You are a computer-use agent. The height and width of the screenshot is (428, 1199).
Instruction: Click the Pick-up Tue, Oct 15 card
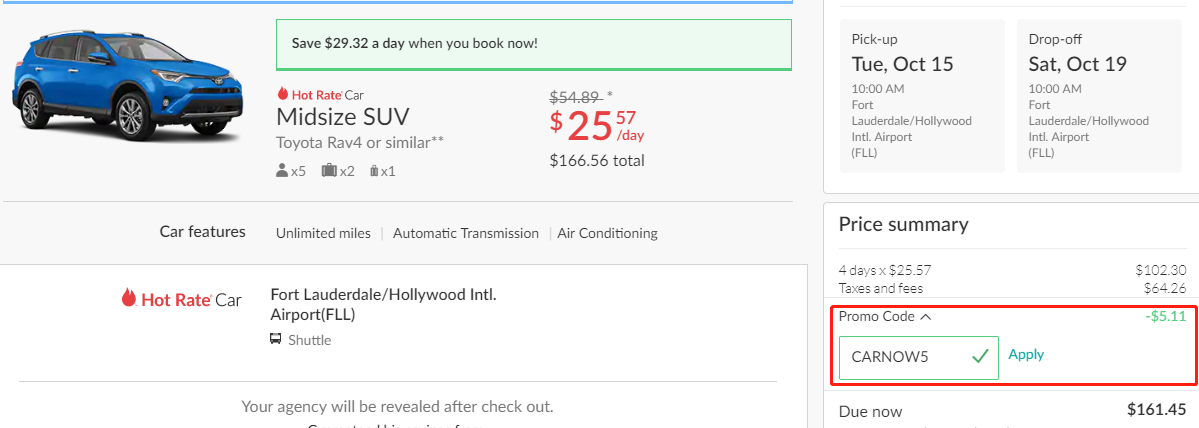[922, 96]
